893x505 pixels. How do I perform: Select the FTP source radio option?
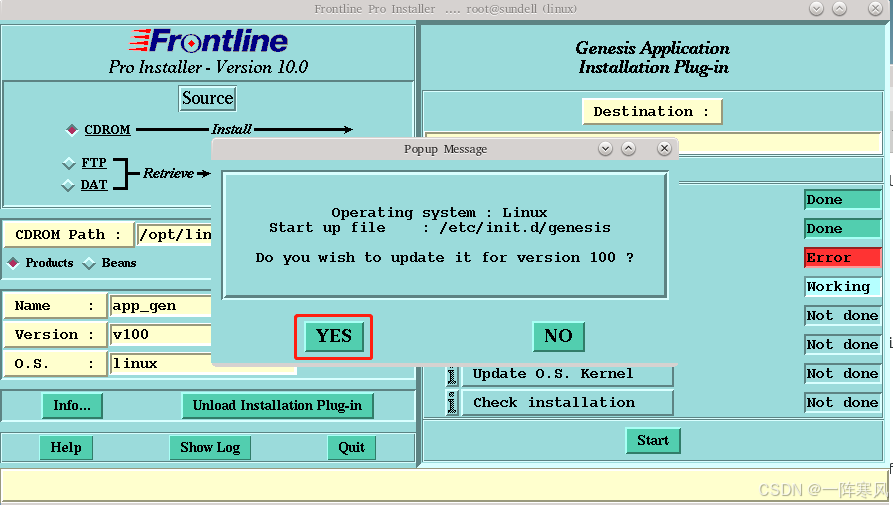coord(69,163)
